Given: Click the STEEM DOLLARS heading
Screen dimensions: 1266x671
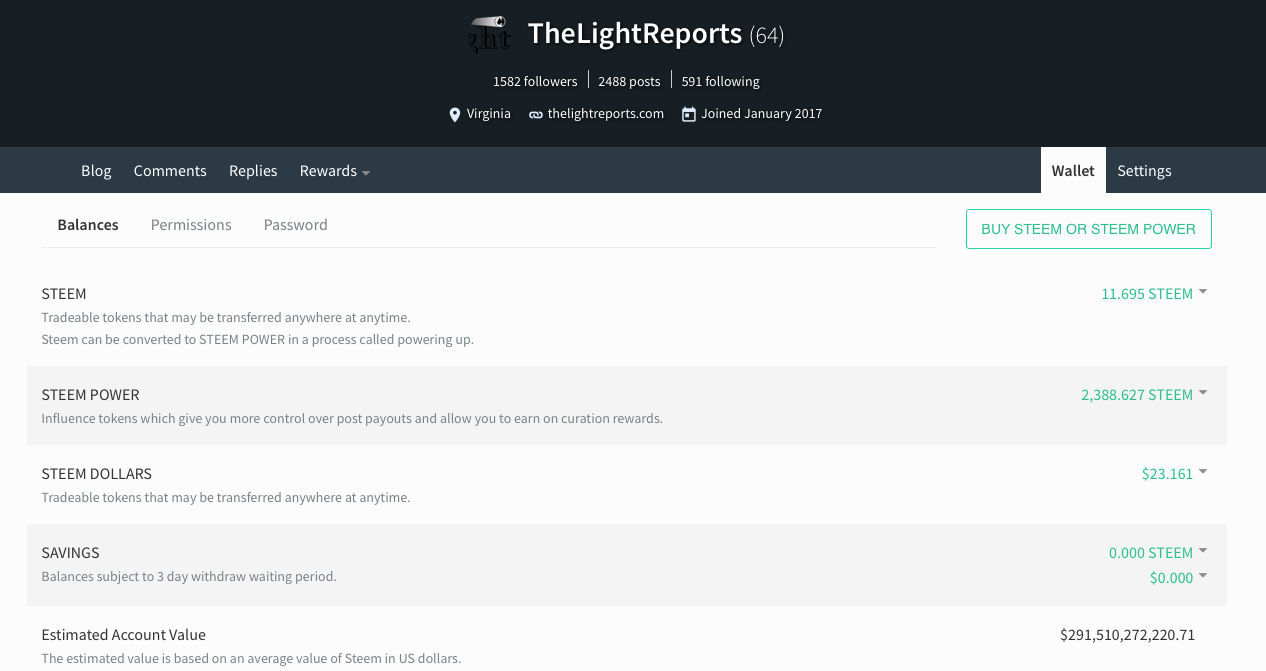Looking at the screenshot, I should 97,474.
